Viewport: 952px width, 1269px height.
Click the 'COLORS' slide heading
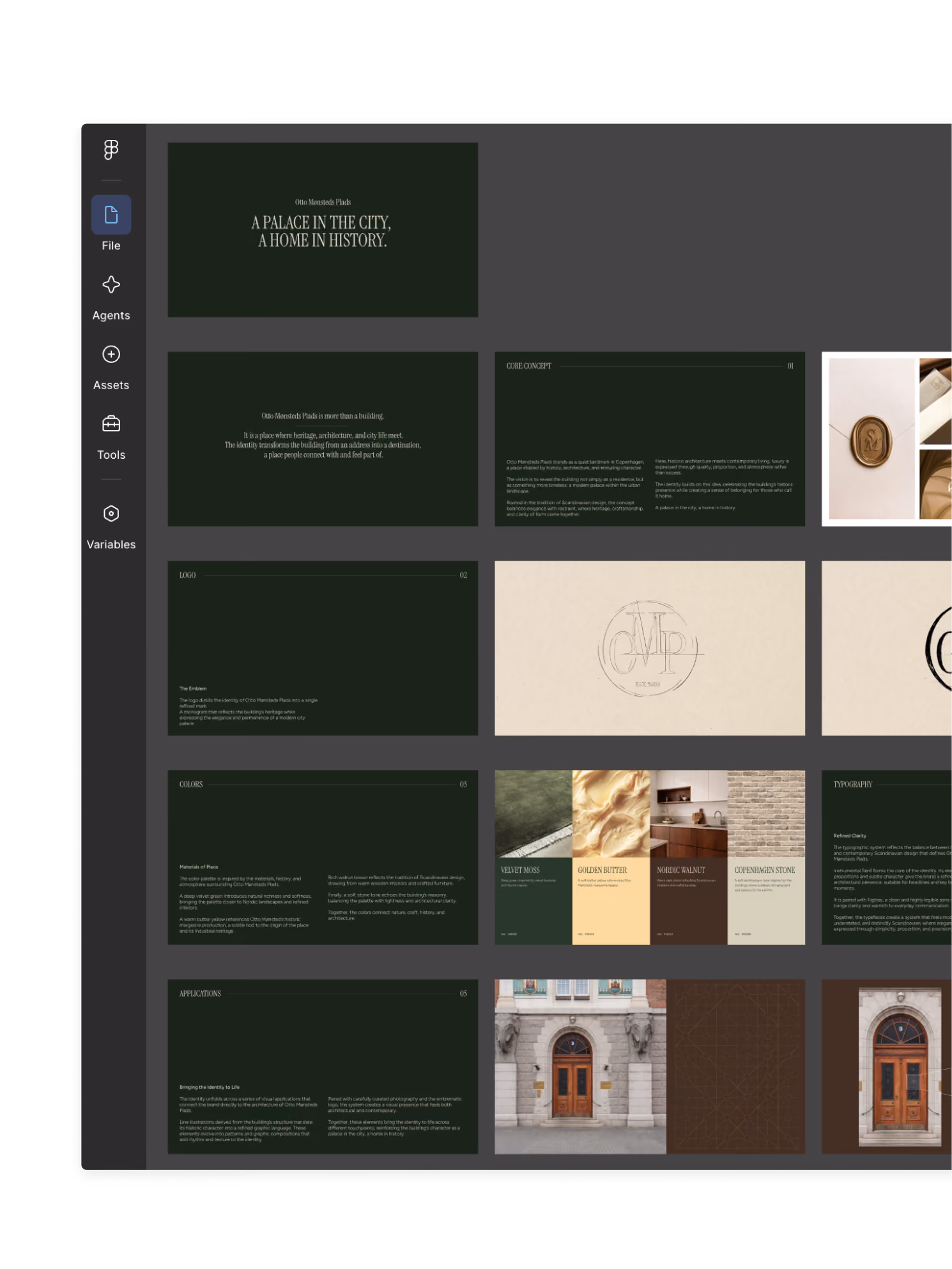point(191,784)
